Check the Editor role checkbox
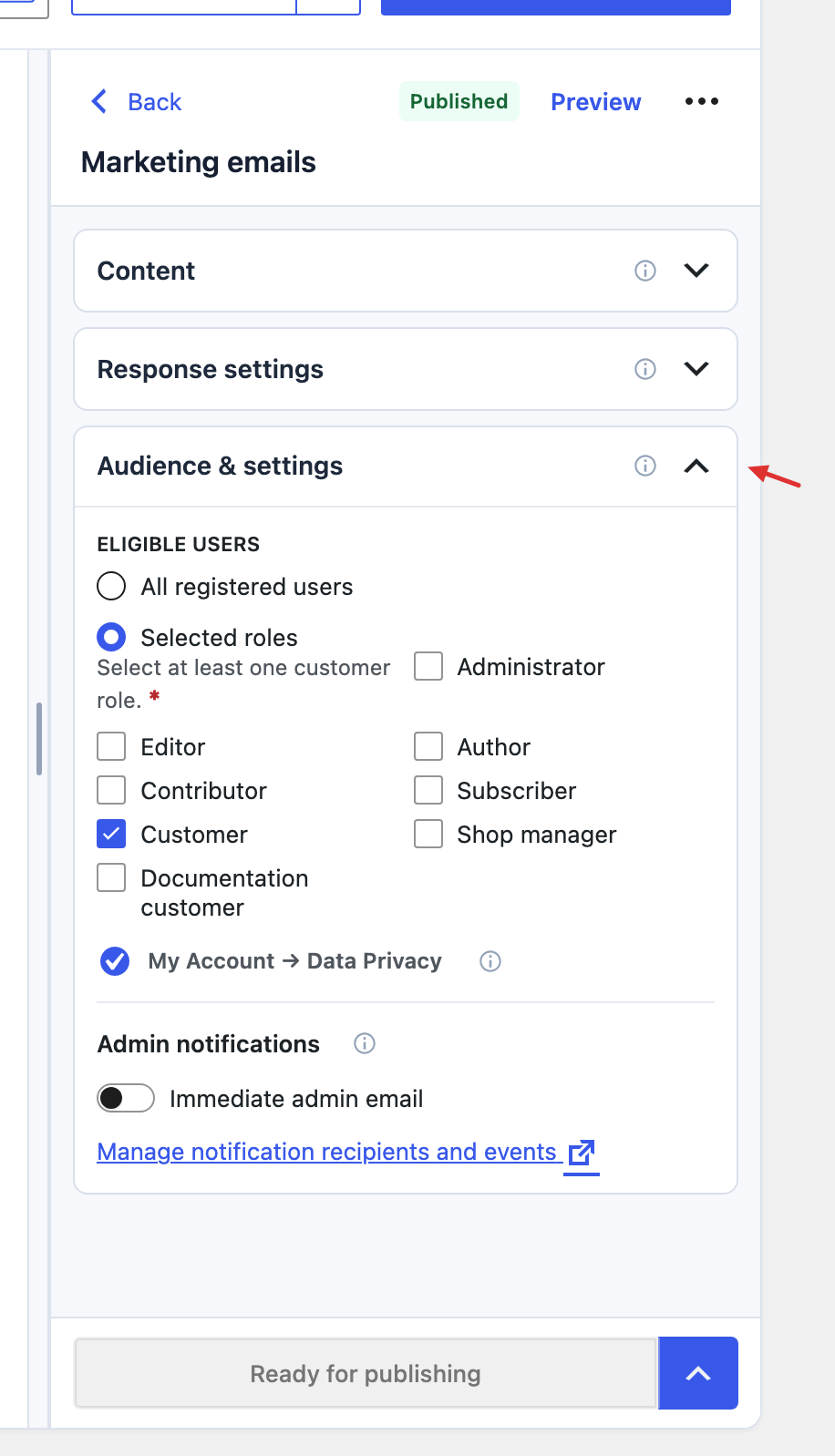The height and width of the screenshot is (1456, 835). [x=111, y=746]
